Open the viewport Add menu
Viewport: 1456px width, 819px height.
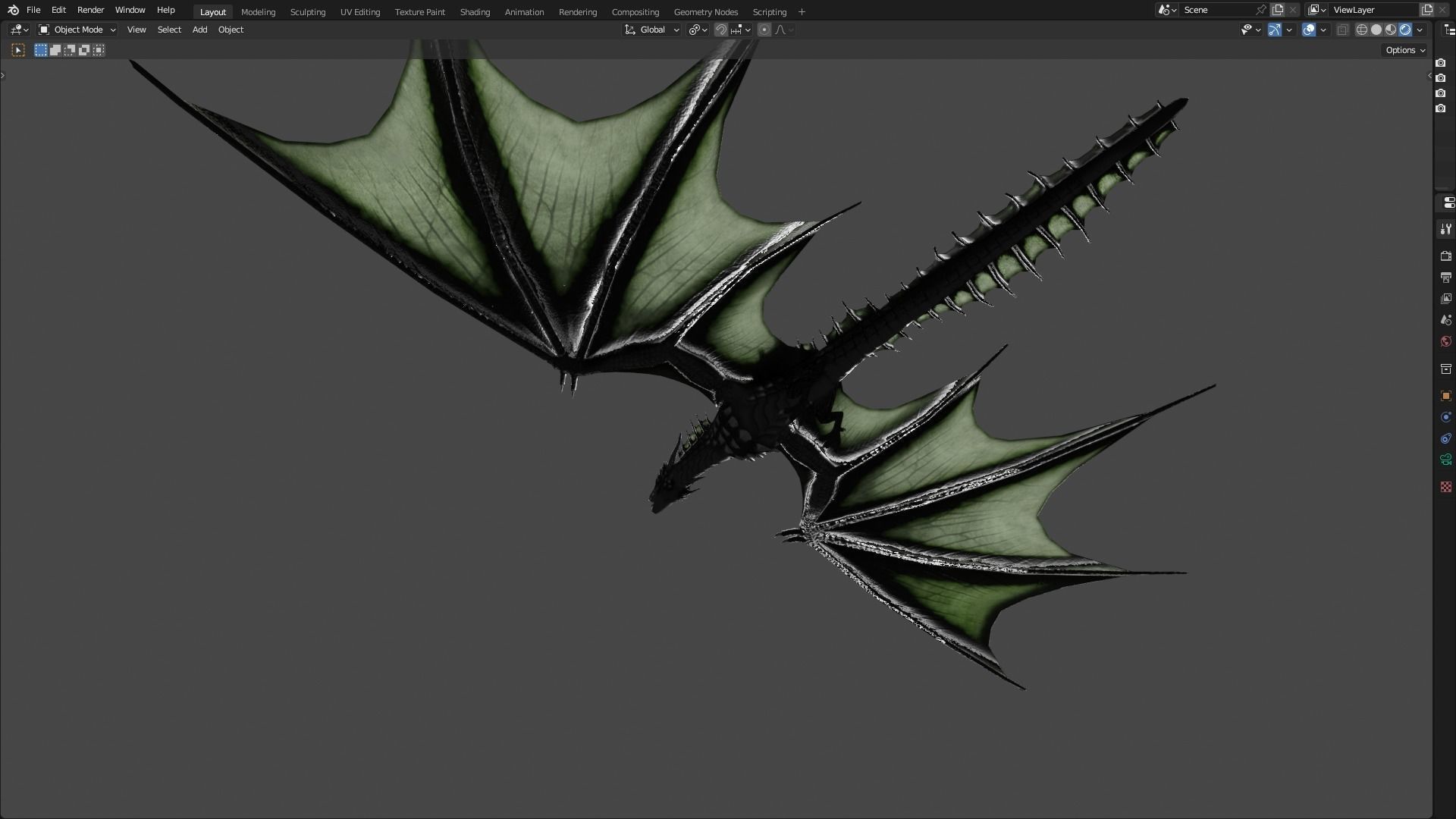coord(199,30)
